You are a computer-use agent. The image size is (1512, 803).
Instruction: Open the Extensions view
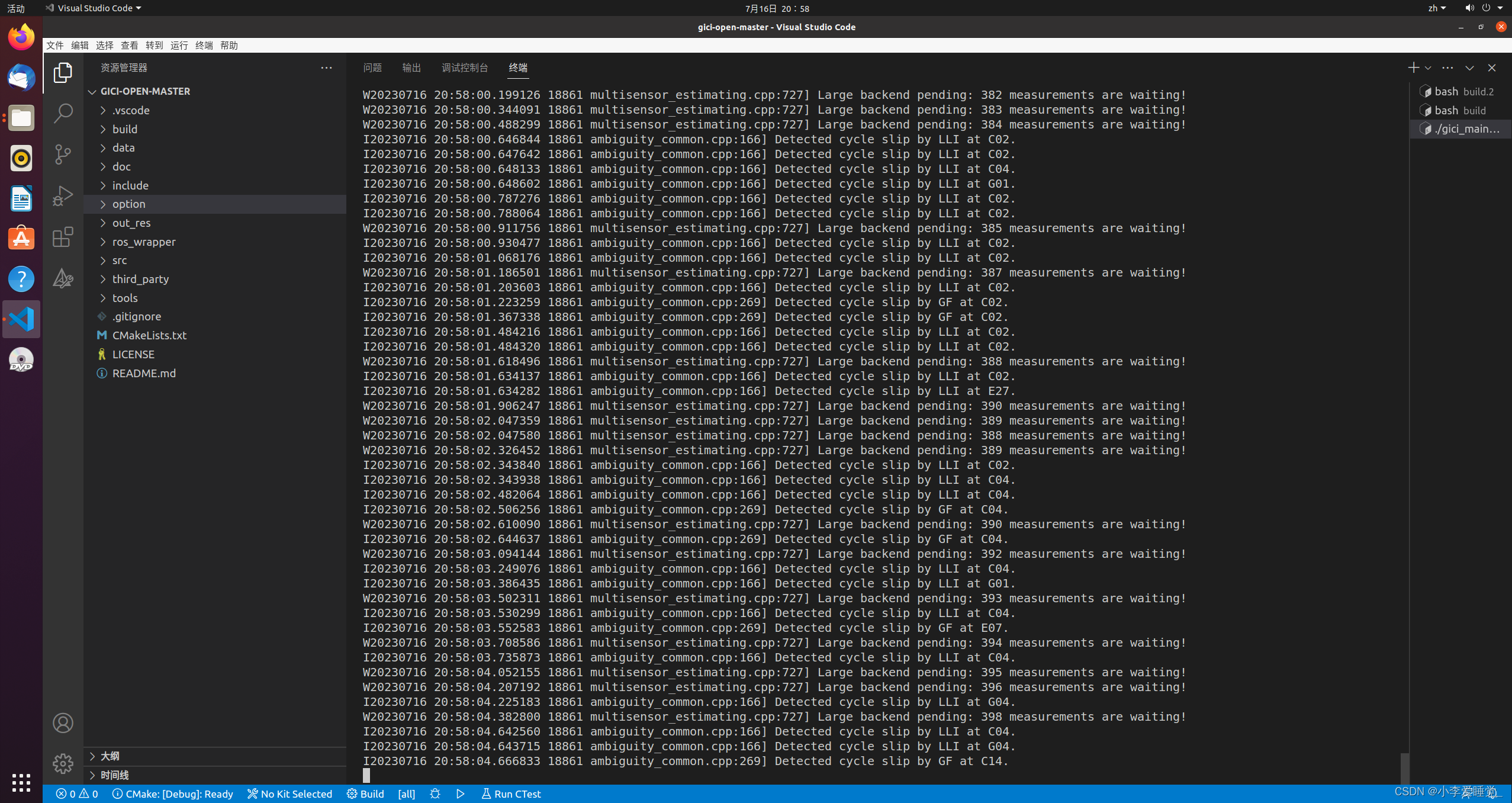point(63,237)
